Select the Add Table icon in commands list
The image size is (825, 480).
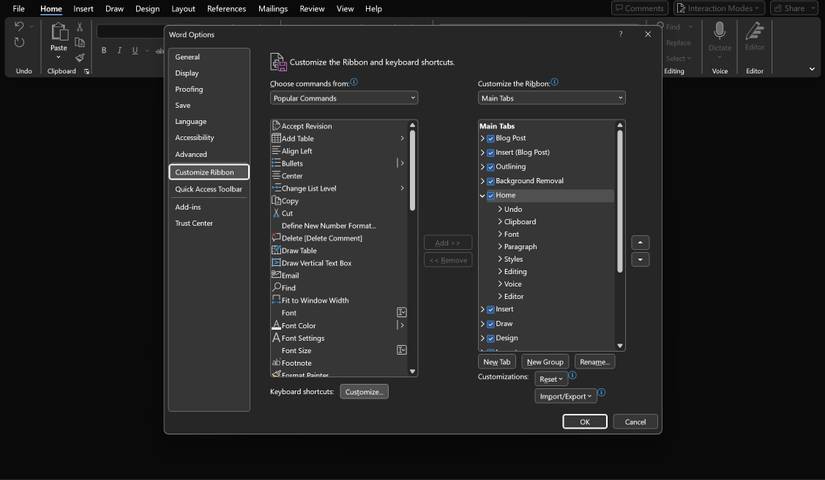276,138
